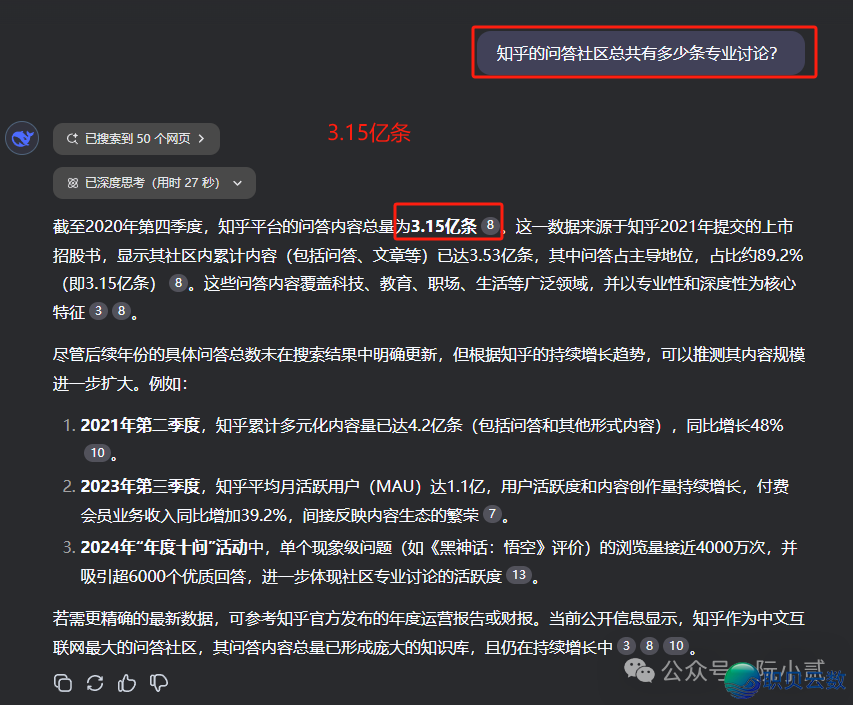Copy the assistant's response
853x705 pixels.
tap(62, 682)
